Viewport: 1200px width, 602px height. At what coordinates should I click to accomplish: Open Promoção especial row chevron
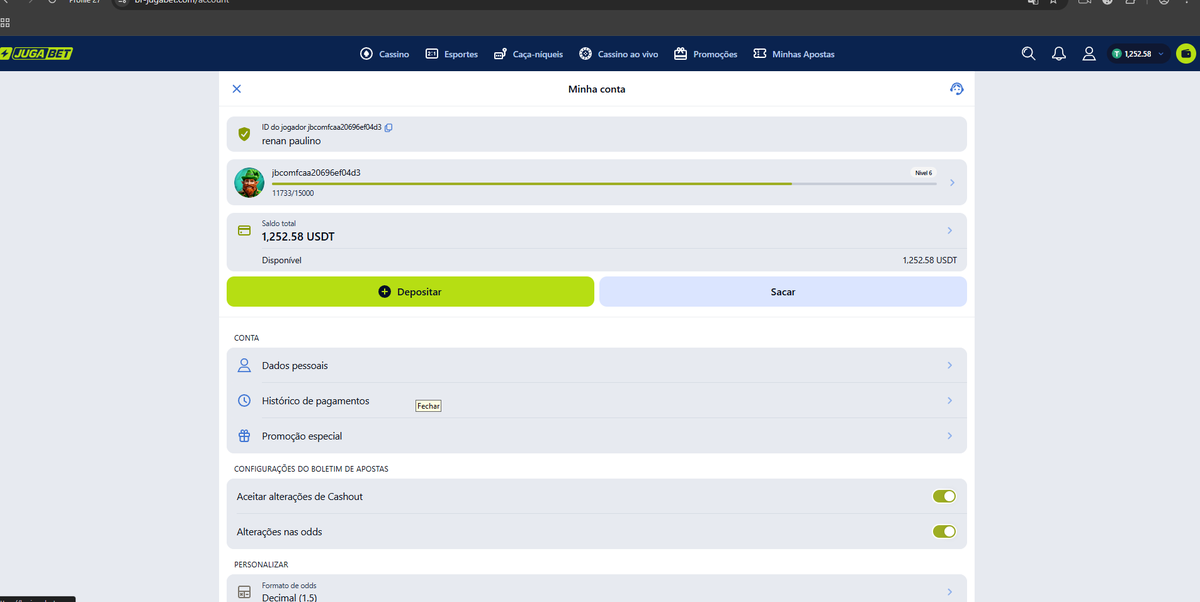point(949,436)
